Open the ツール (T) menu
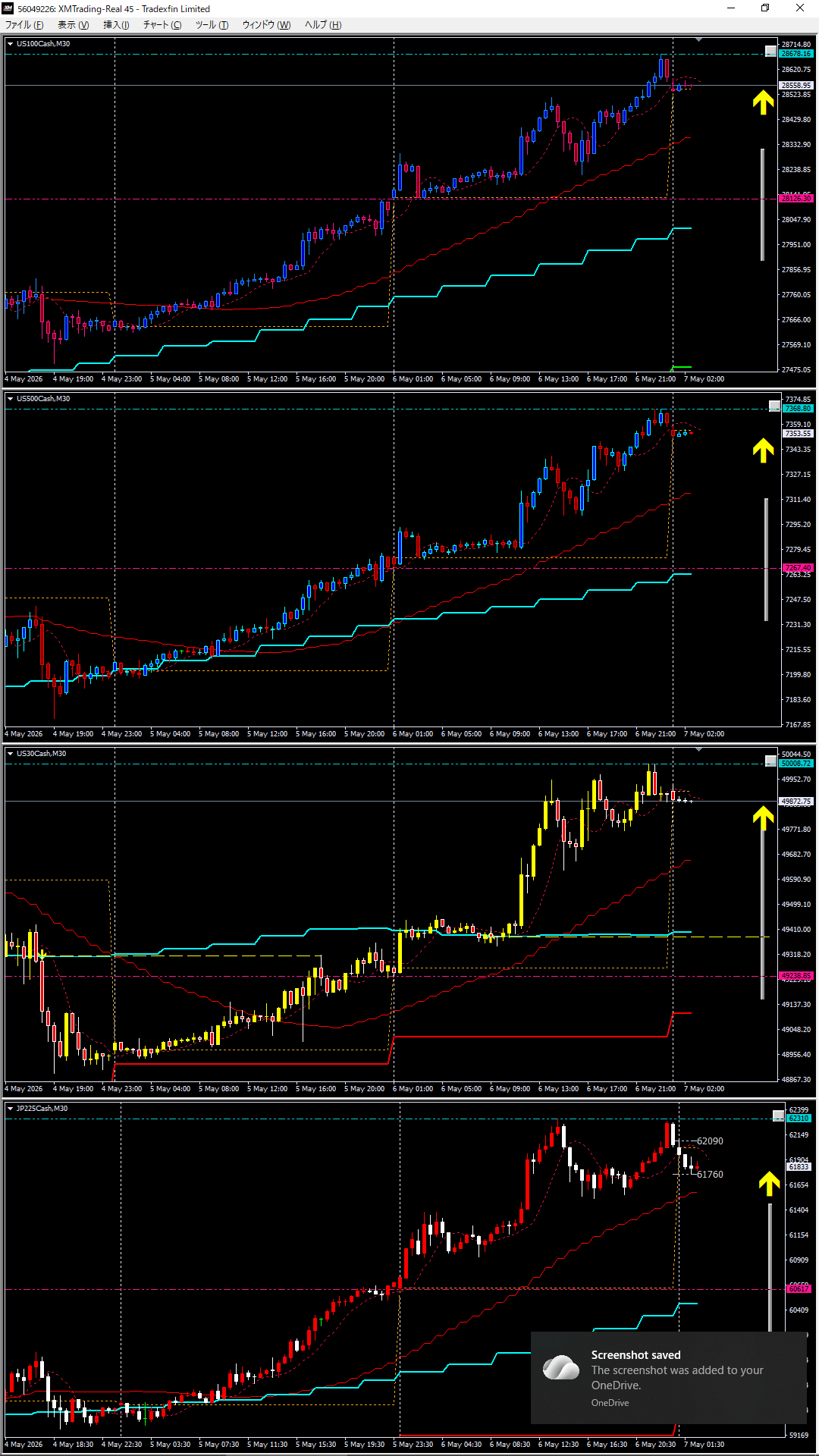The image size is (819, 1456). [x=212, y=25]
